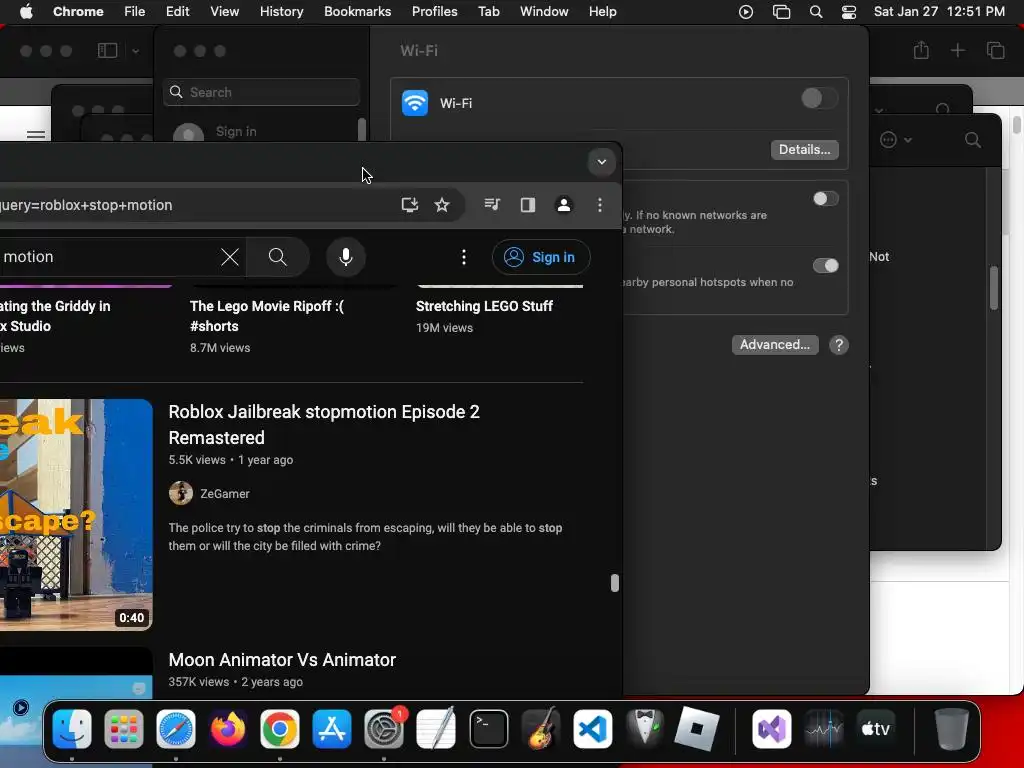Open App Store from the Dock

[332, 729]
